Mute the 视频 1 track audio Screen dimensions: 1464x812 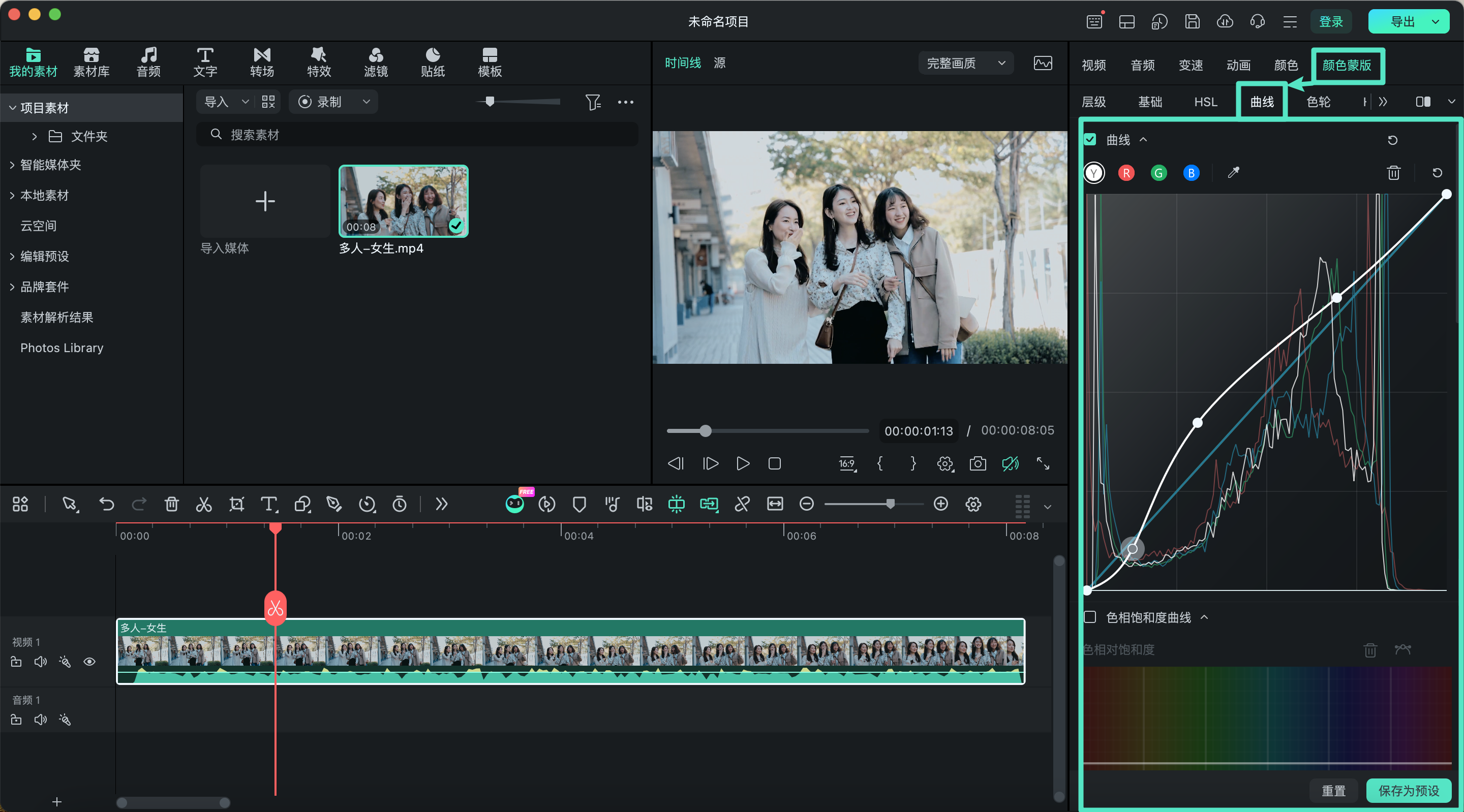pos(40,662)
